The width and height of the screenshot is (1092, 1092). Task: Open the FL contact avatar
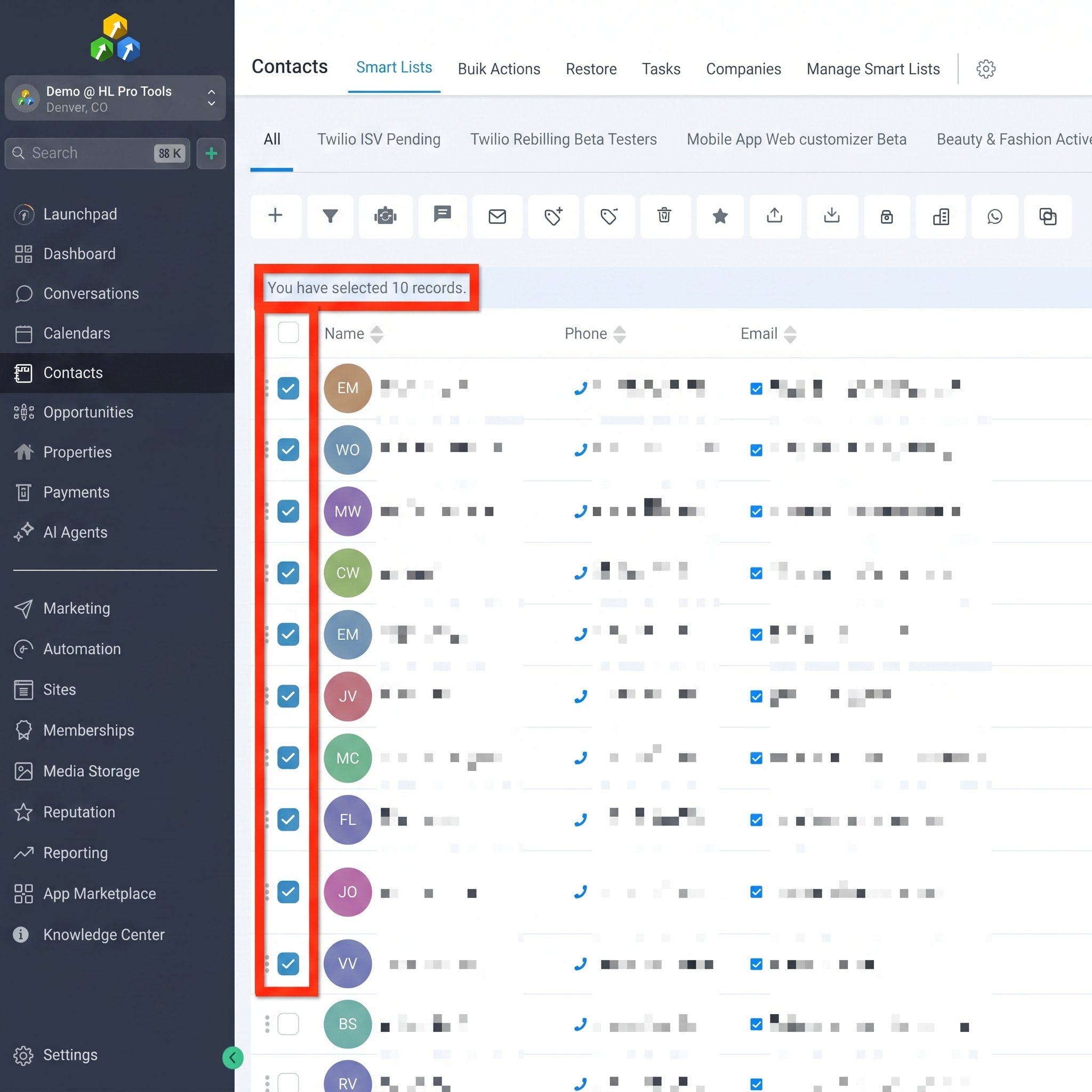point(348,820)
